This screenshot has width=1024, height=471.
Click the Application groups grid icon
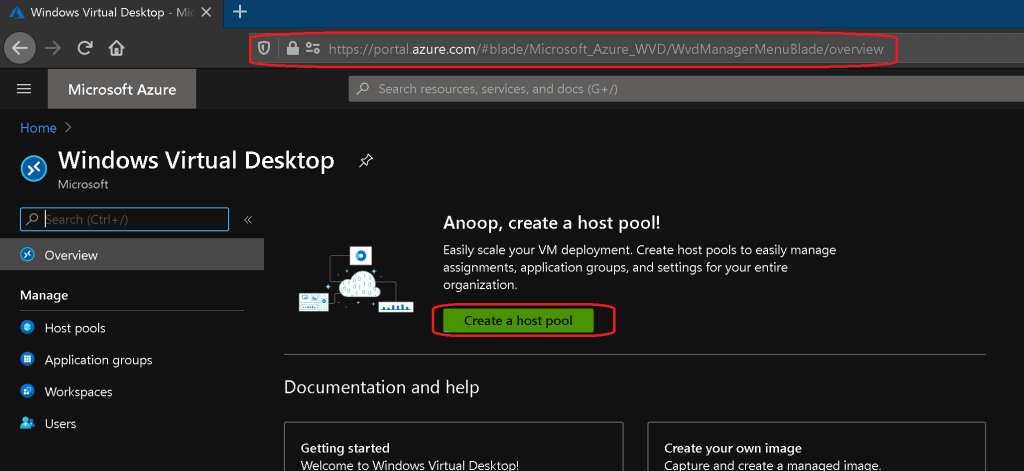click(27, 359)
